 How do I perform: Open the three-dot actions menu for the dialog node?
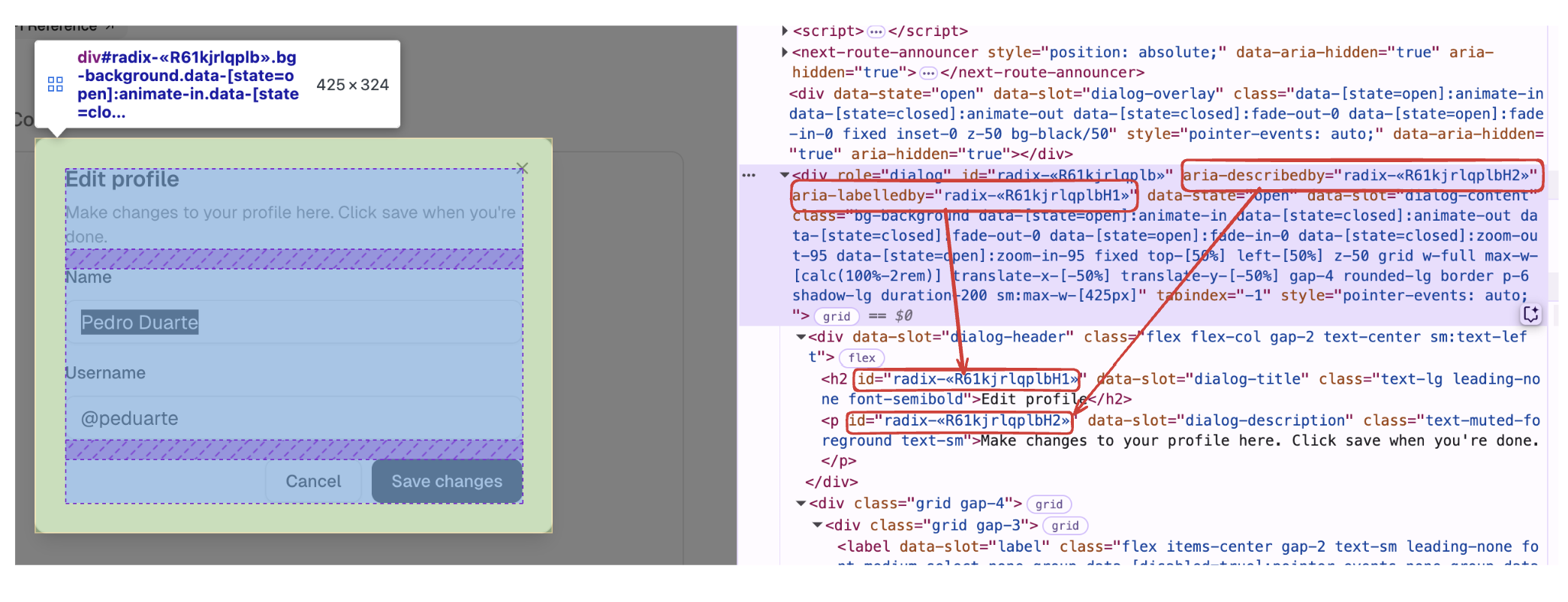point(749,175)
